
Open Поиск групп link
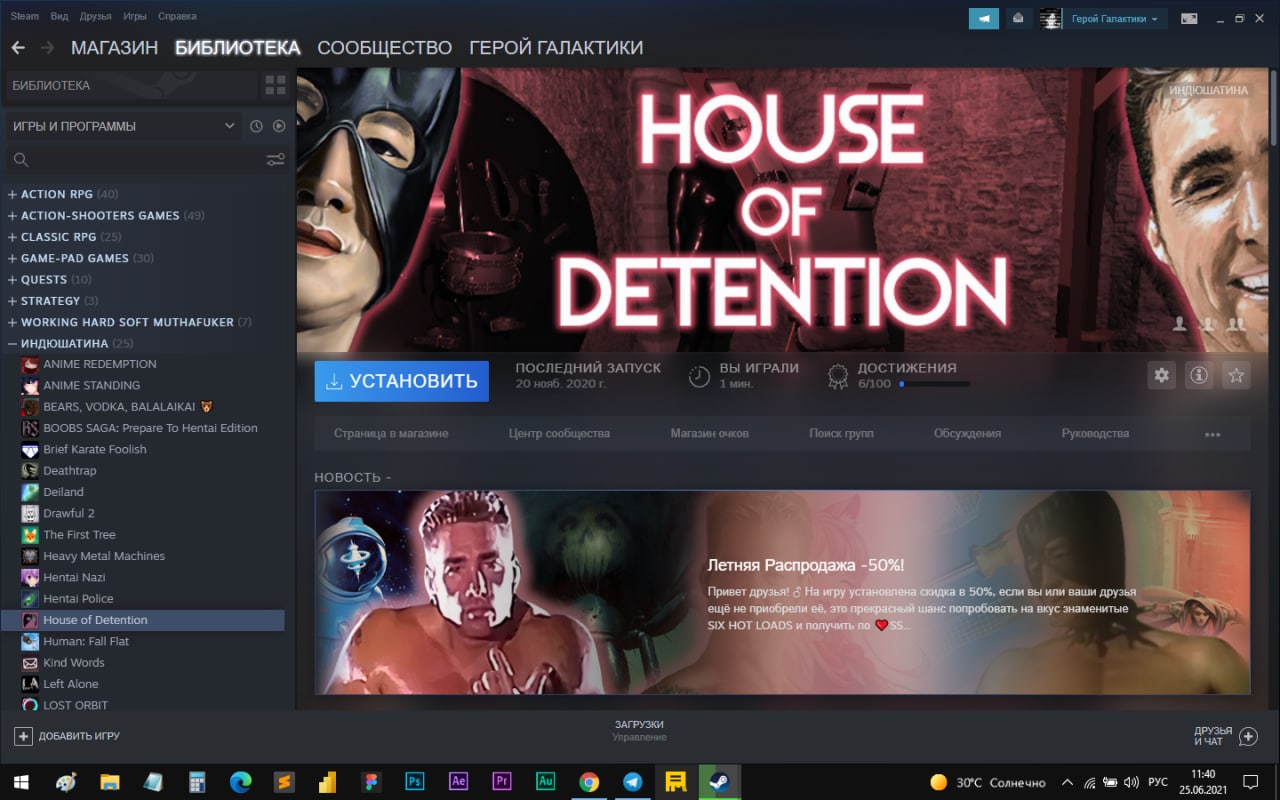pyautogui.click(x=841, y=434)
